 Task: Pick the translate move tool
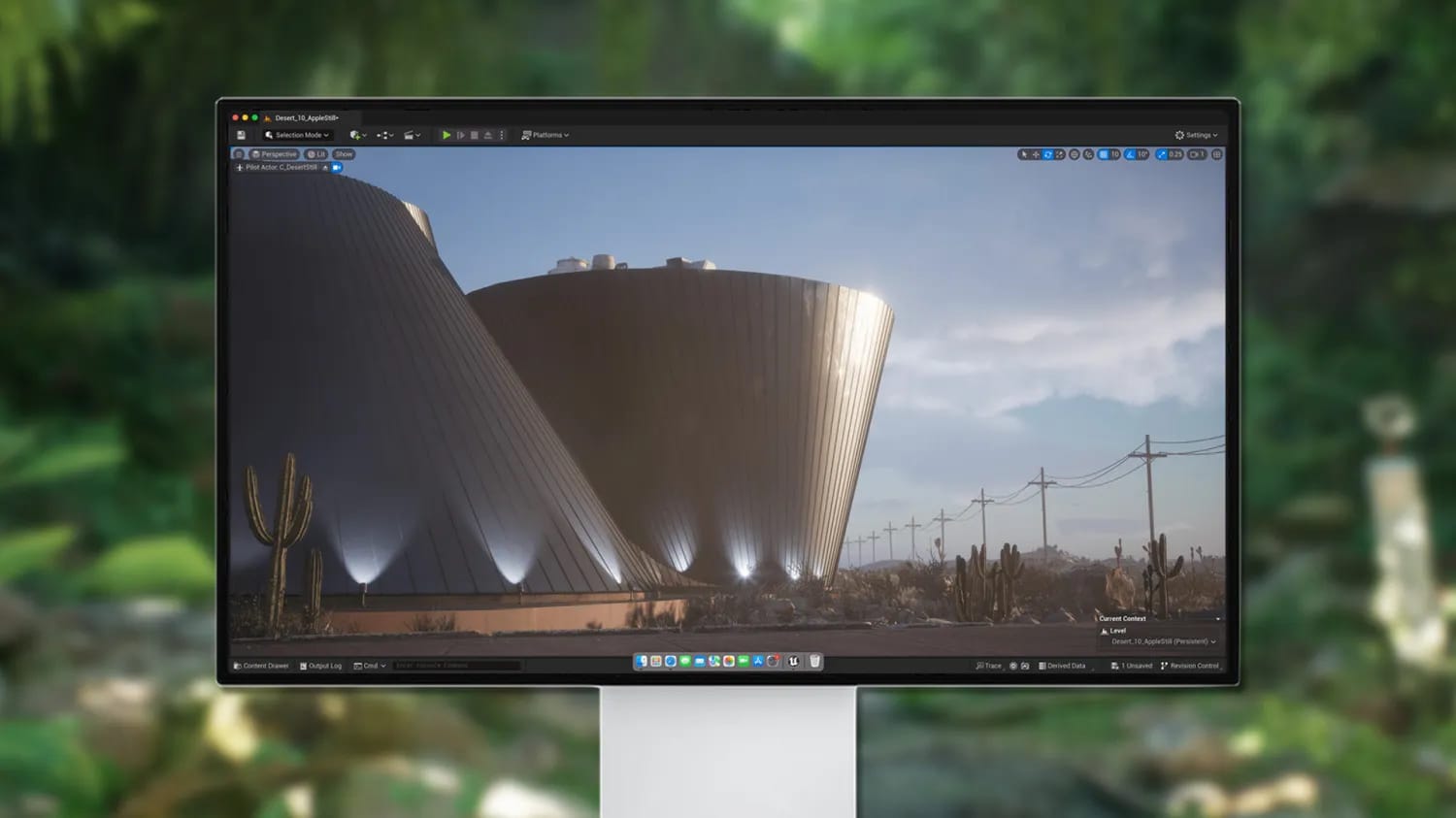(1036, 154)
